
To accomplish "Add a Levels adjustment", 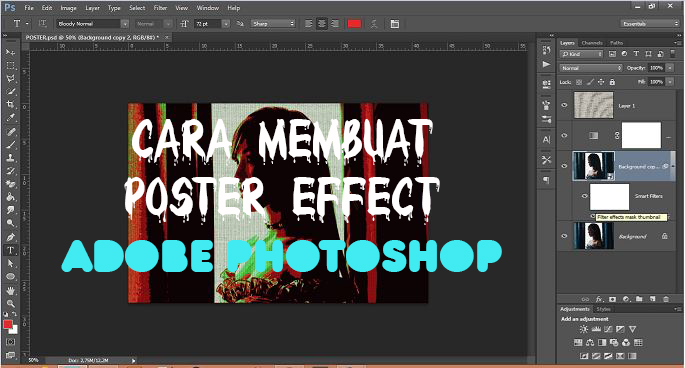I will click(596, 329).
